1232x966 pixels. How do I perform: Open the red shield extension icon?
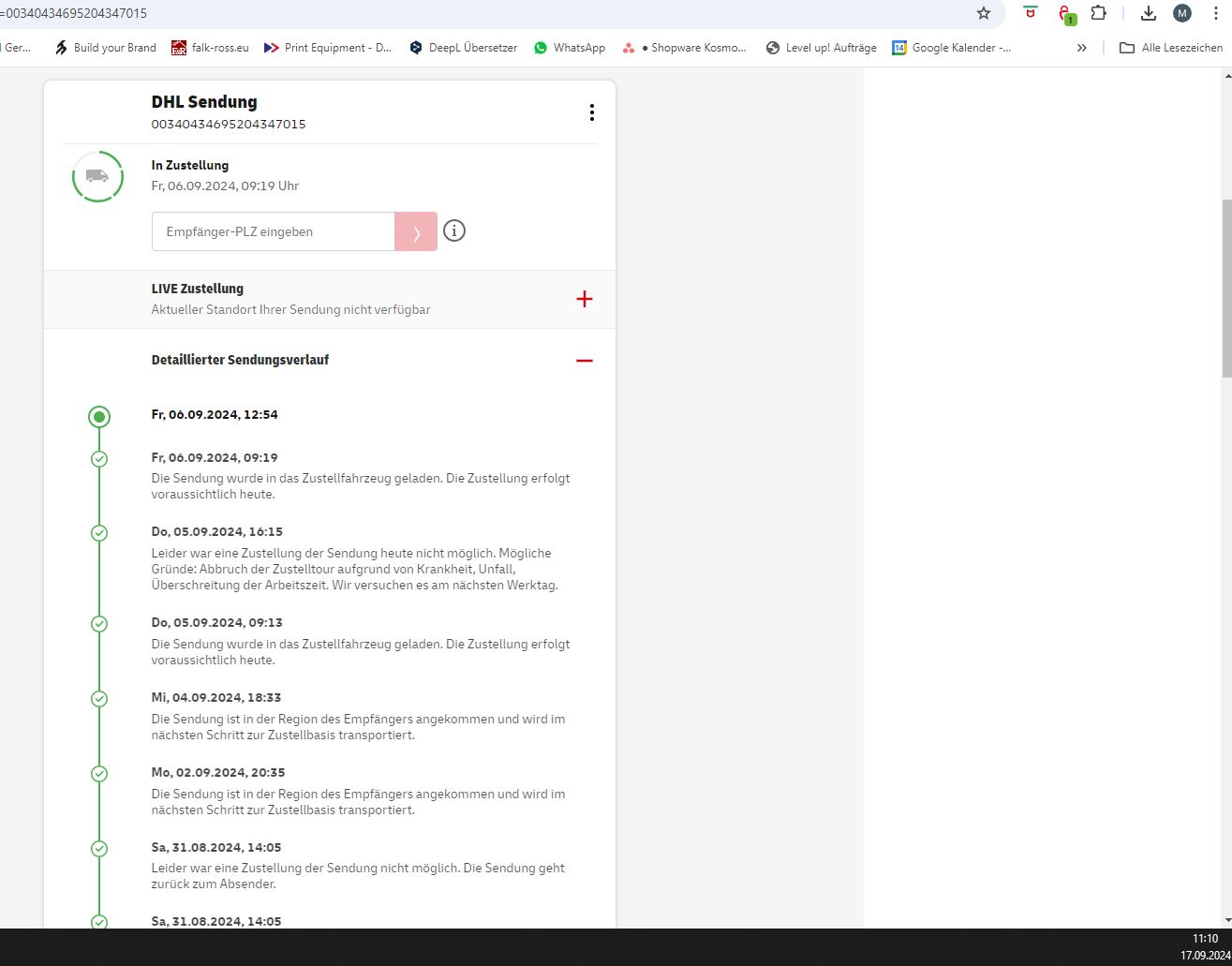point(1031,13)
